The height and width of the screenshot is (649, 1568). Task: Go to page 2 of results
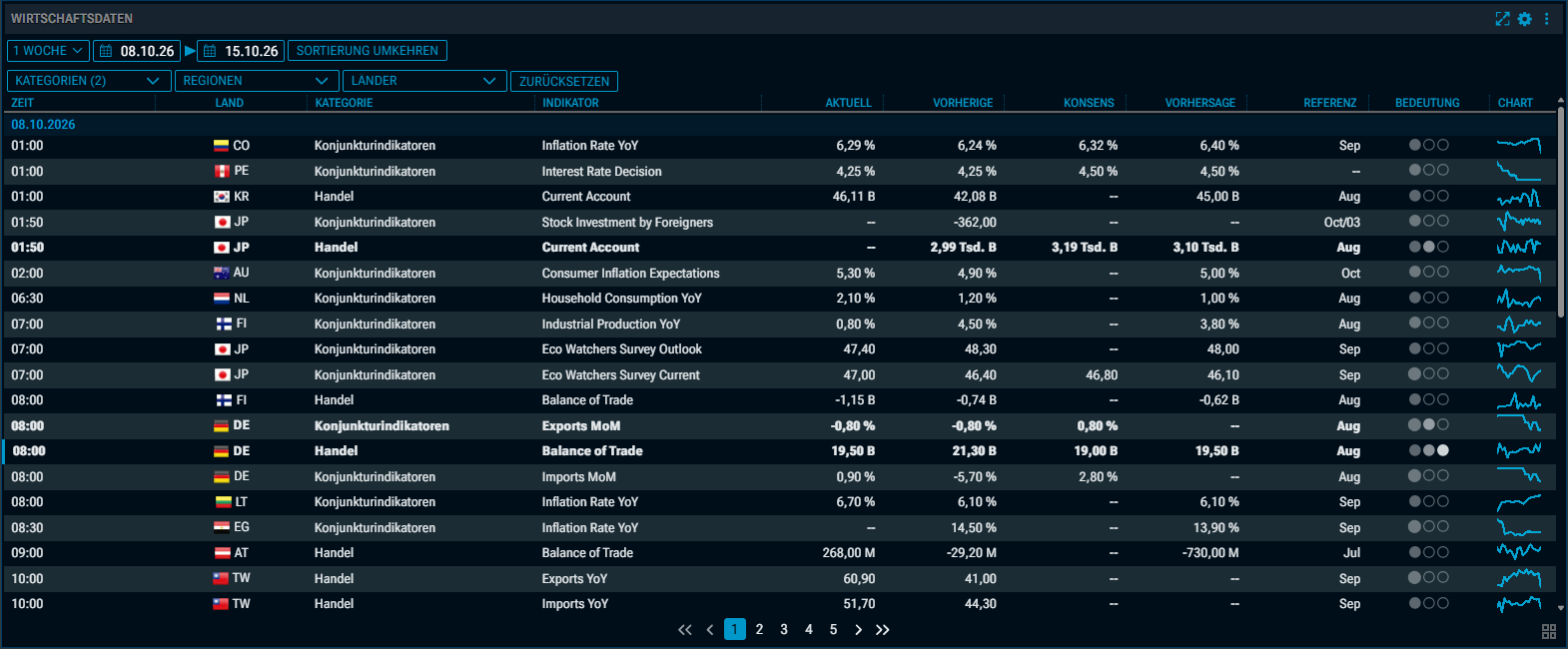click(x=760, y=629)
